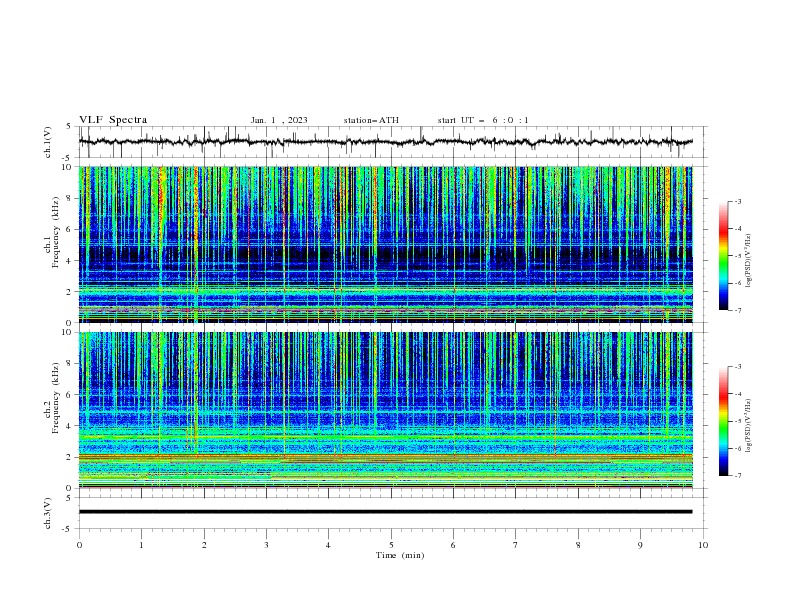Click the ch.2 spectrogram panel
792x612 pixels.
click(385, 410)
